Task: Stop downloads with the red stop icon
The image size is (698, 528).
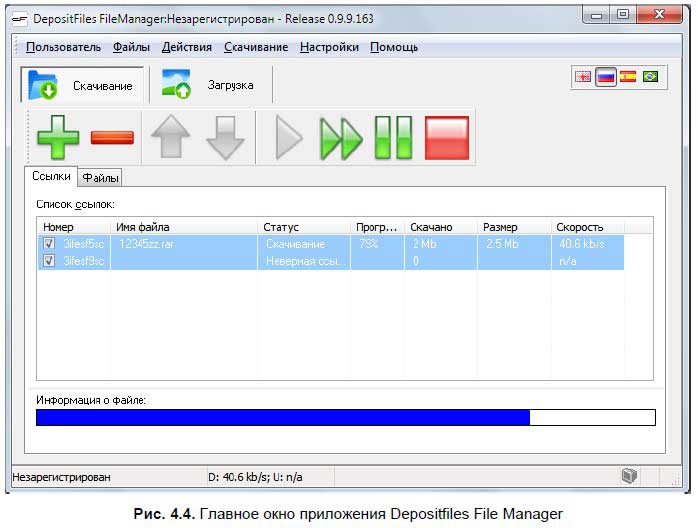Action: [446, 138]
